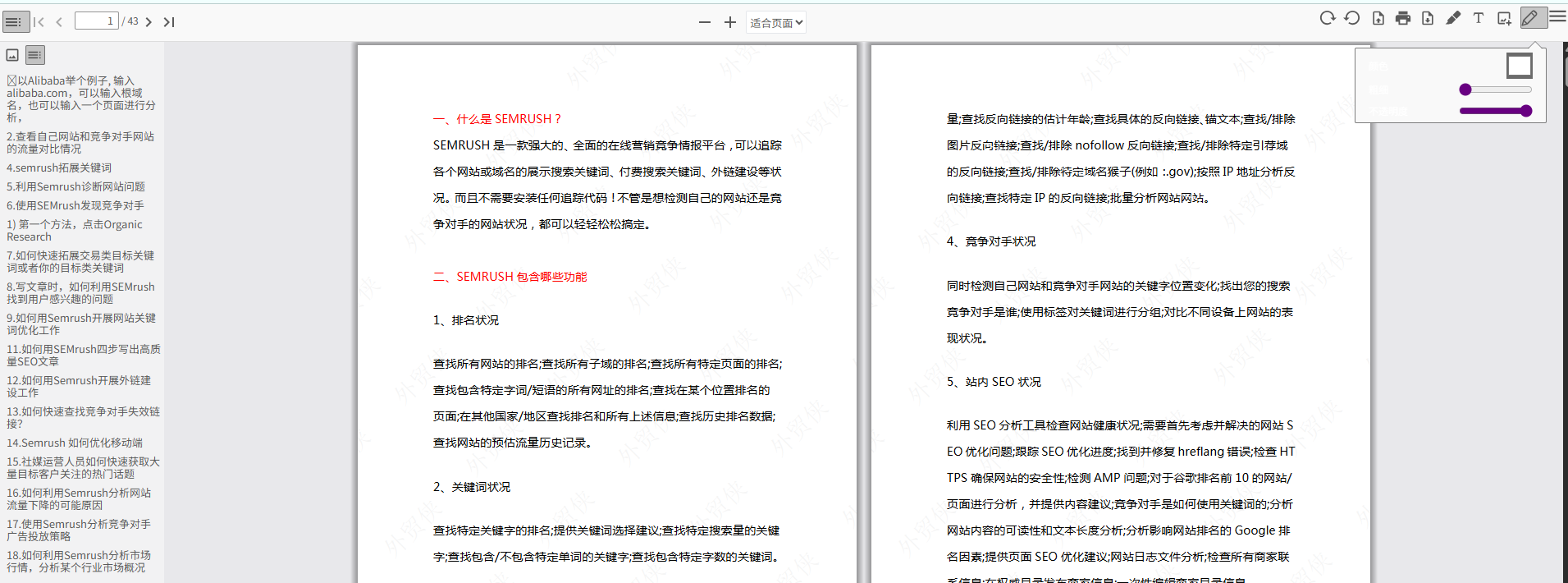Open outline item 11.如何用SEMrush四步写出高质量SEO文章
Viewport: 1568px width, 583px height.
click(84, 356)
